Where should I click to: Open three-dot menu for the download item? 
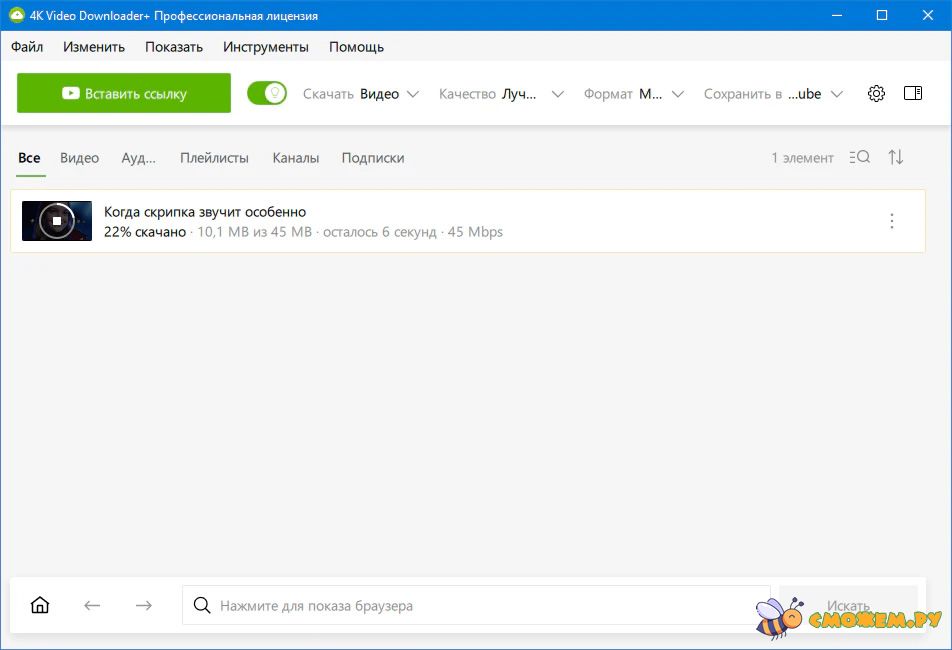tap(892, 222)
